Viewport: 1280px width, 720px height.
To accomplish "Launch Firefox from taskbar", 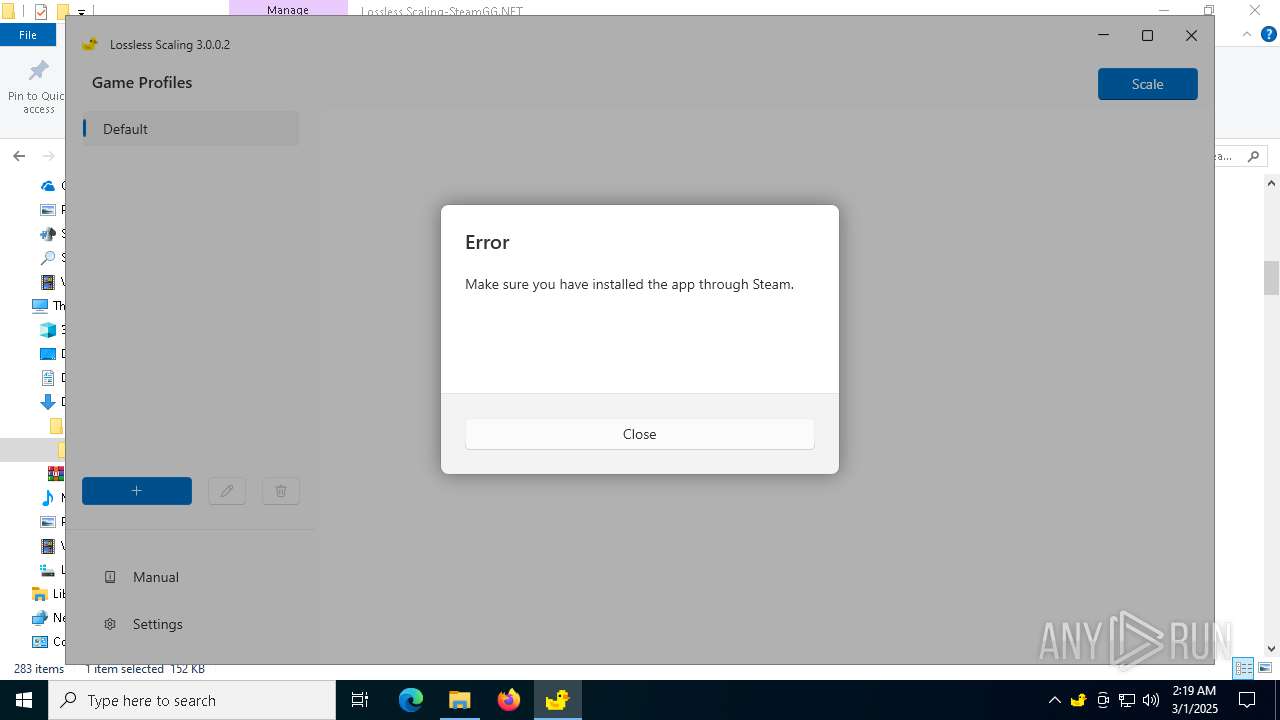I will pos(509,700).
